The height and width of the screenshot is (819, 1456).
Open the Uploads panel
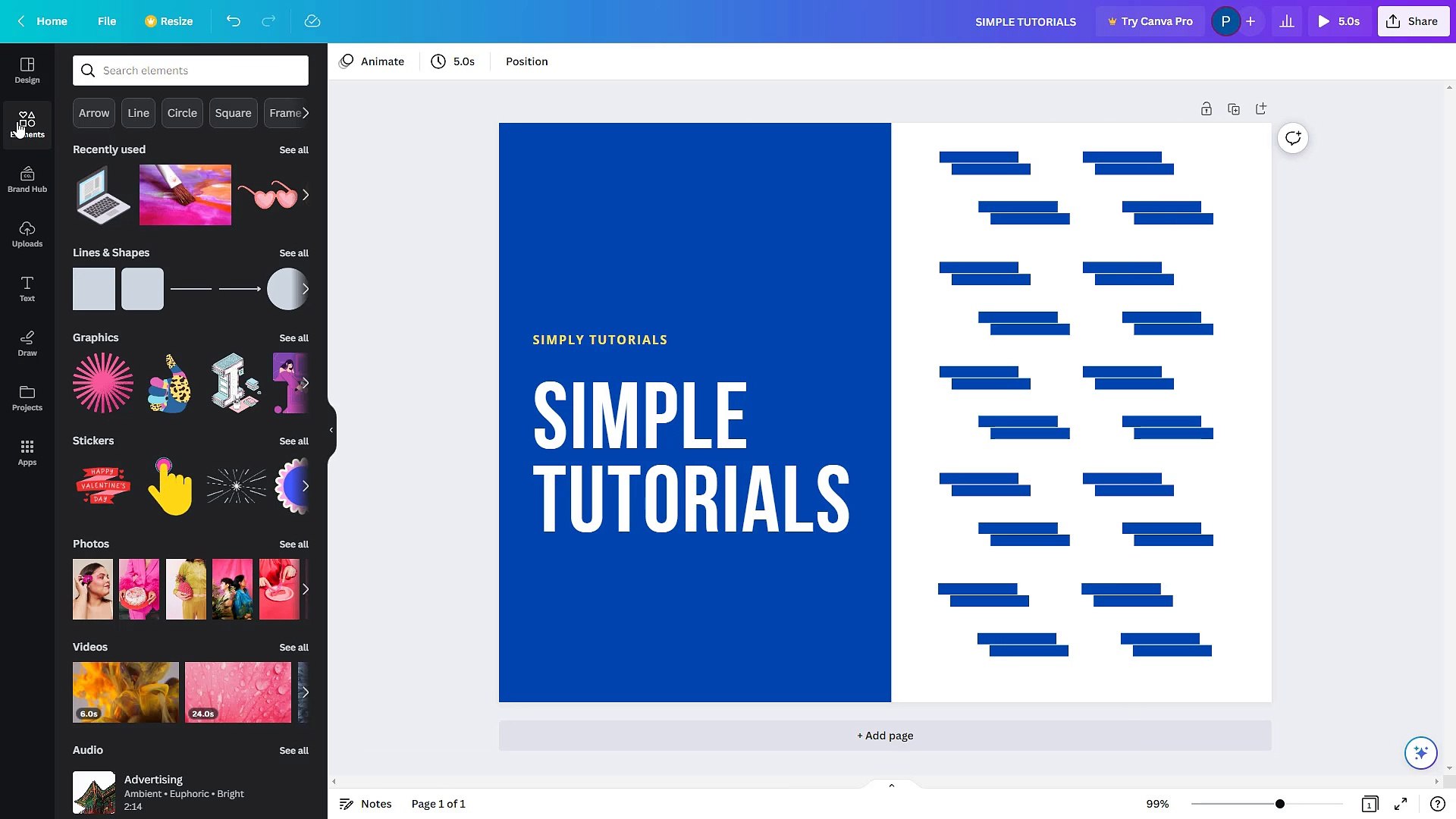[x=27, y=234]
